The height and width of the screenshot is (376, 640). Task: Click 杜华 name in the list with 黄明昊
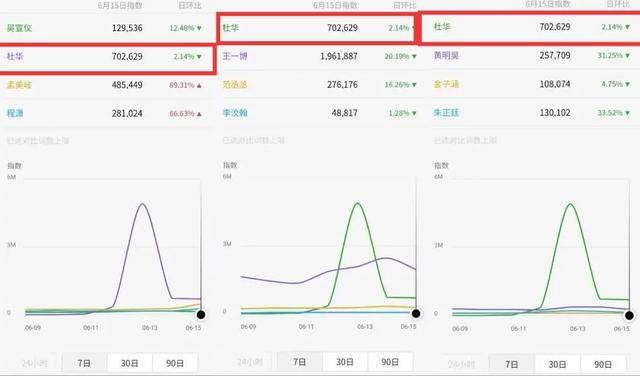442,27
